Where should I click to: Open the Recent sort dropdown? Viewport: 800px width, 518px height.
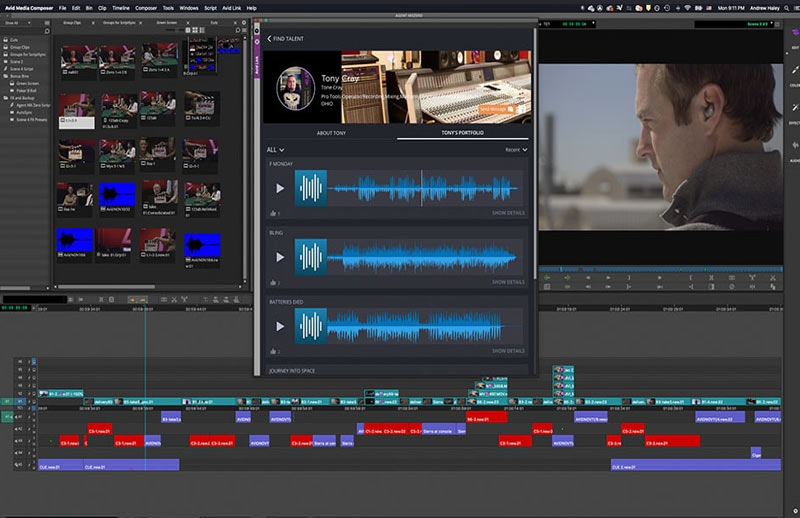tap(516, 150)
